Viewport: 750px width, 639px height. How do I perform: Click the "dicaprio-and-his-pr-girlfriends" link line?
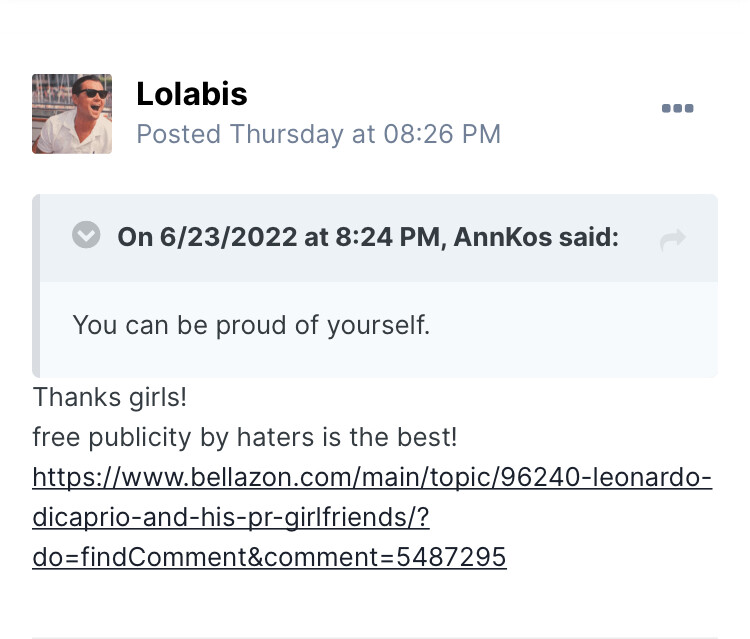(231, 517)
